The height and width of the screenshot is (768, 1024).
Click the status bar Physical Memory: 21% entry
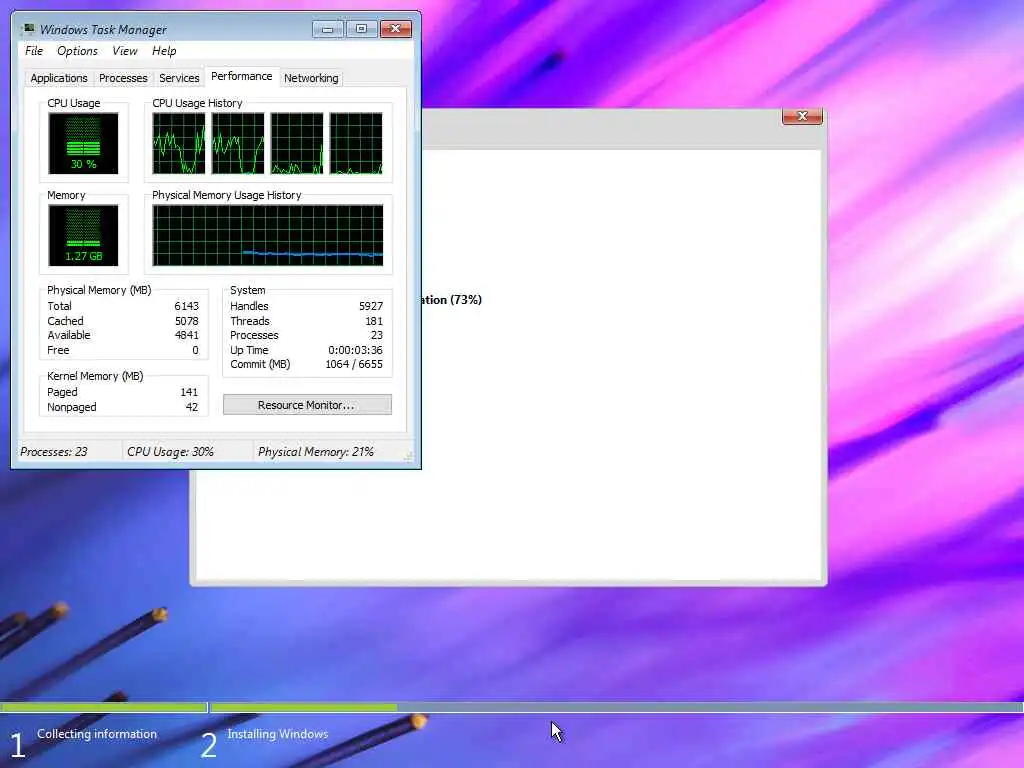click(316, 452)
